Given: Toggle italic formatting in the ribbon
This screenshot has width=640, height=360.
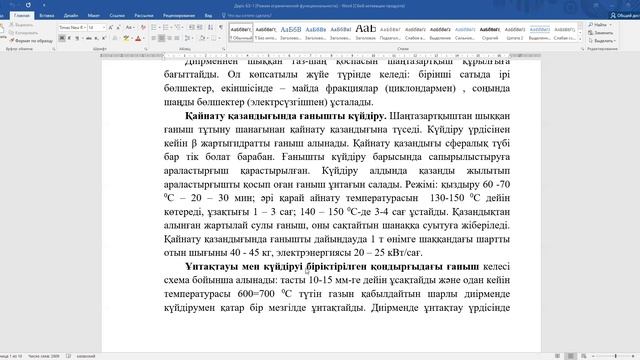Looking at the screenshot, I should 69,38.
